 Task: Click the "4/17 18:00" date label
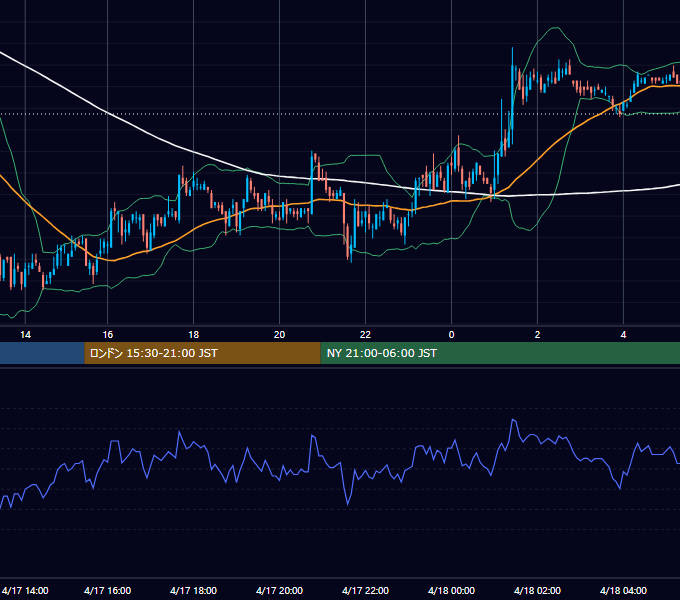pyautogui.click(x=193, y=590)
